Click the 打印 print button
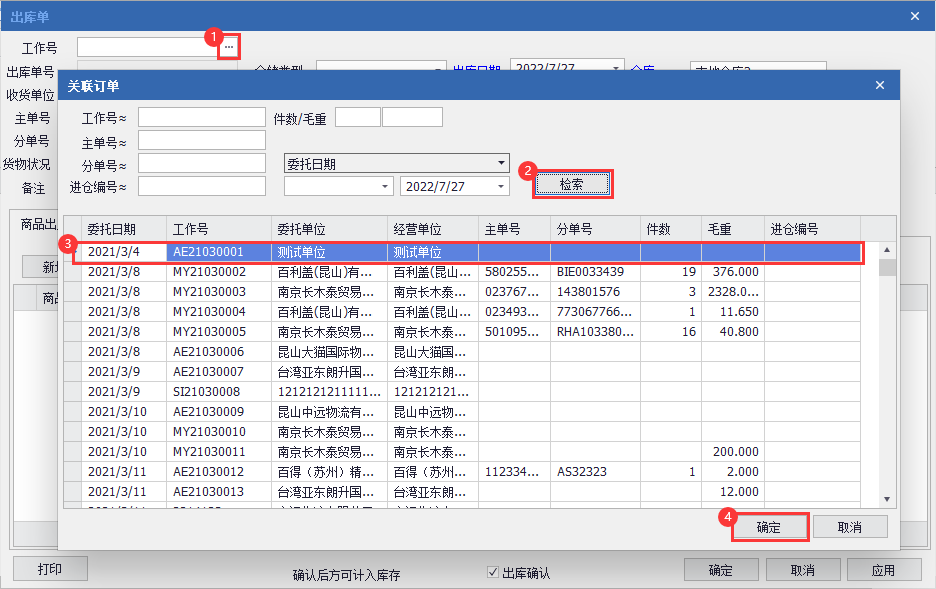The image size is (936, 589). click(50, 569)
